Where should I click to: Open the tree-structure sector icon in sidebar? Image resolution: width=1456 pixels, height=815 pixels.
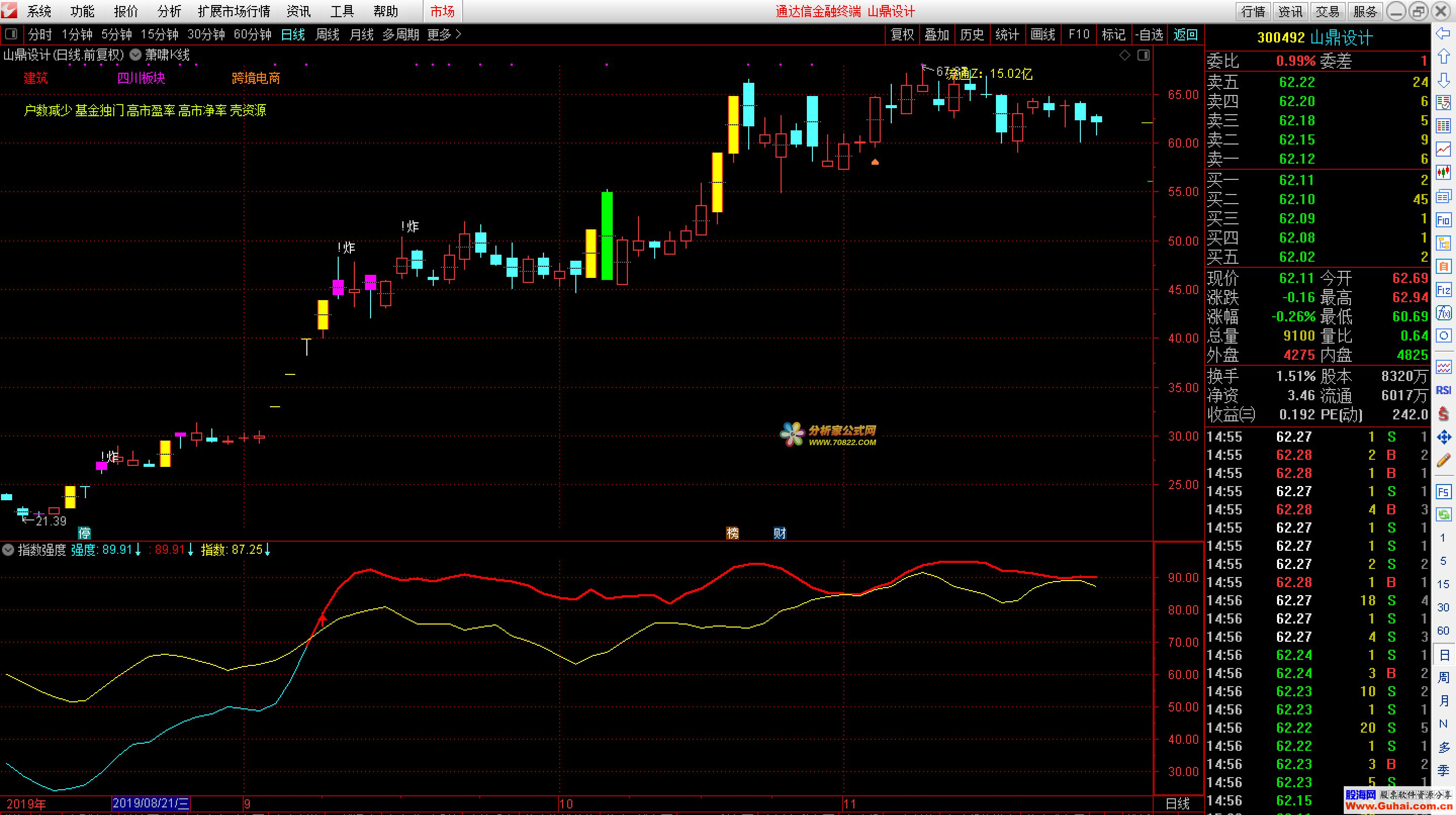tap(1443, 243)
